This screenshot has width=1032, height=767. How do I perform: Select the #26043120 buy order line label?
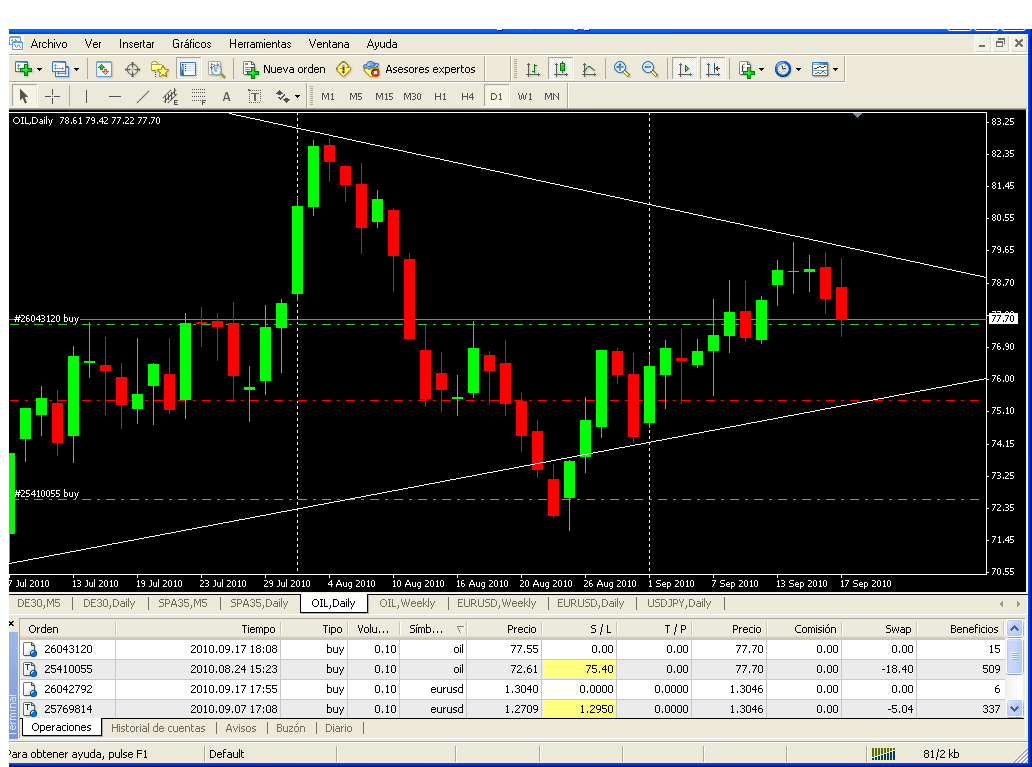coord(46,319)
